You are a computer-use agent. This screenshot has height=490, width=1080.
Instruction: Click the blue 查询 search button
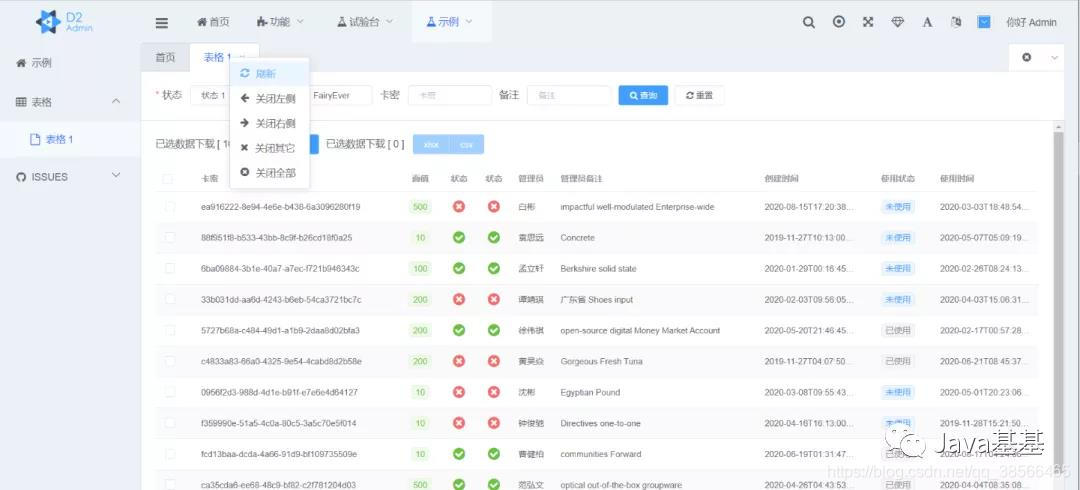point(643,95)
